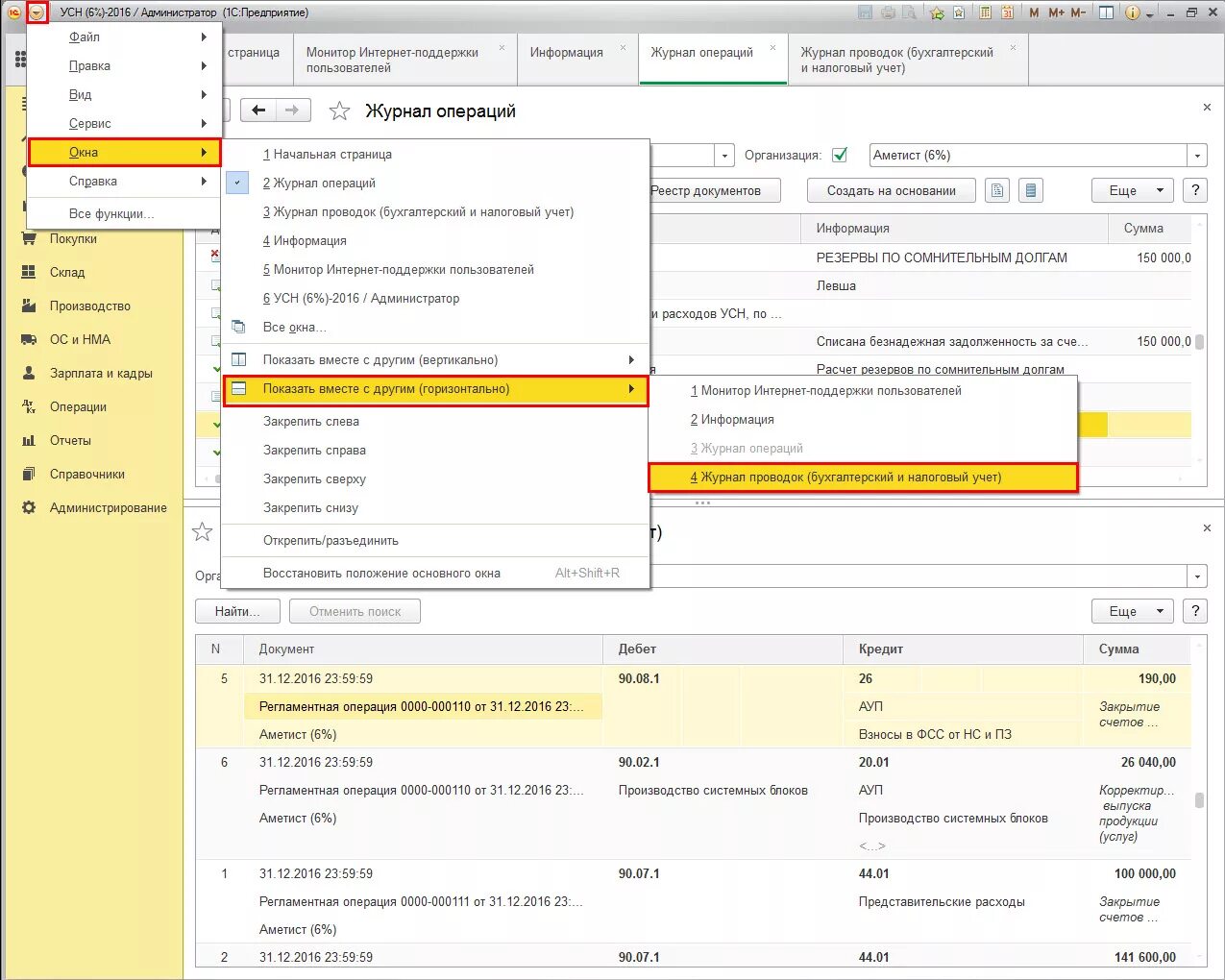The image size is (1225, 980).
Task: Choose Открепить/разъединить
Action: tap(435, 540)
